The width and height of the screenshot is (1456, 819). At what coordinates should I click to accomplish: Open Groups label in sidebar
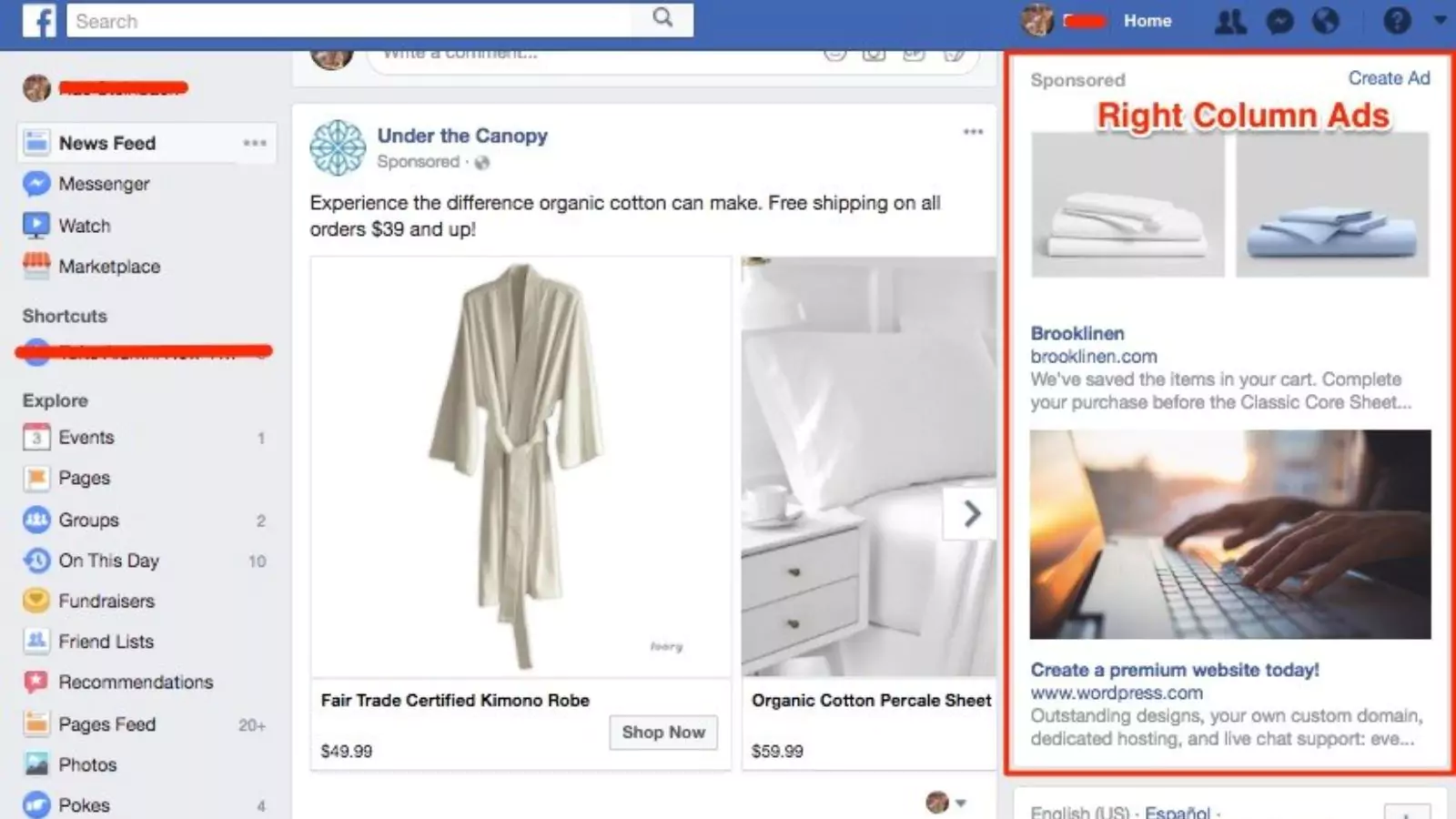click(x=89, y=520)
